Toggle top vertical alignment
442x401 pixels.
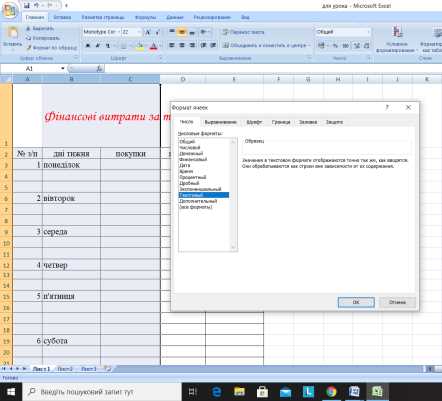point(172,32)
